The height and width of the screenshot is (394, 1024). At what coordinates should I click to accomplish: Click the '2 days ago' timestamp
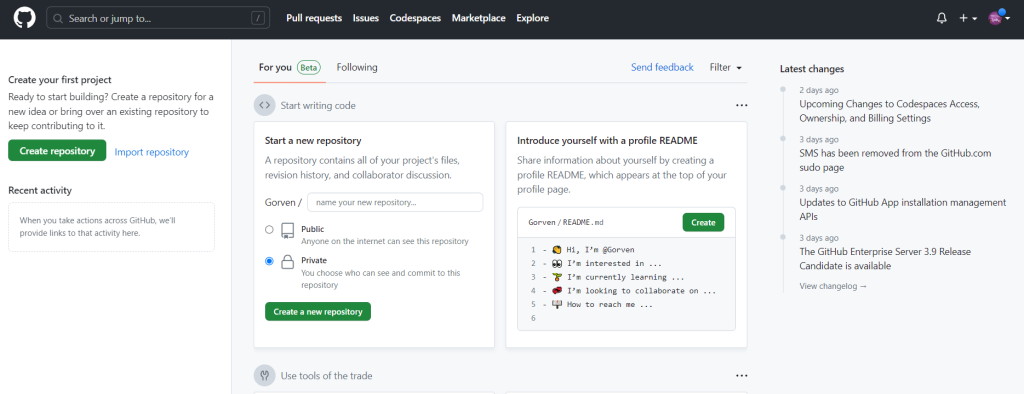(819, 90)
